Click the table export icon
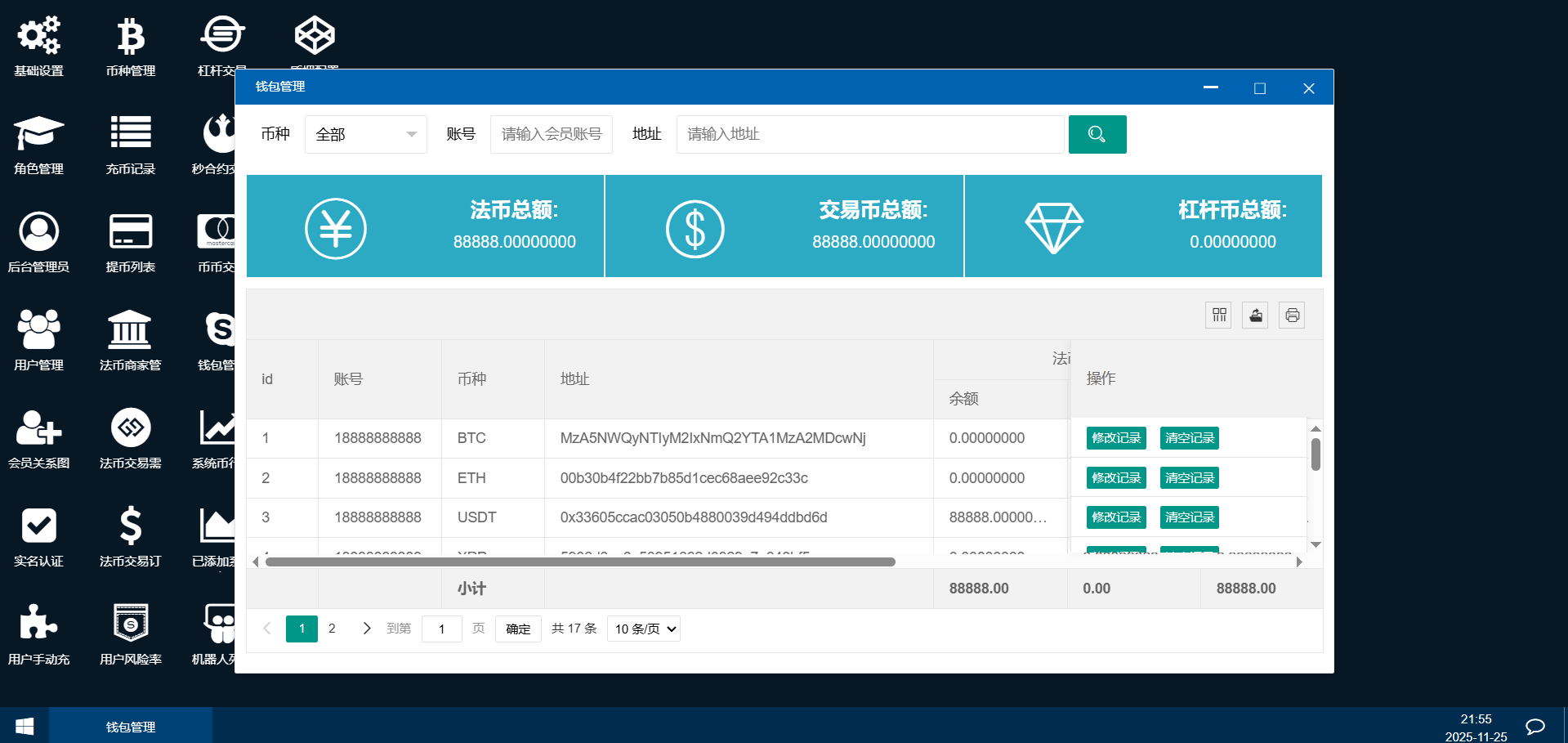 point(1255,316)
